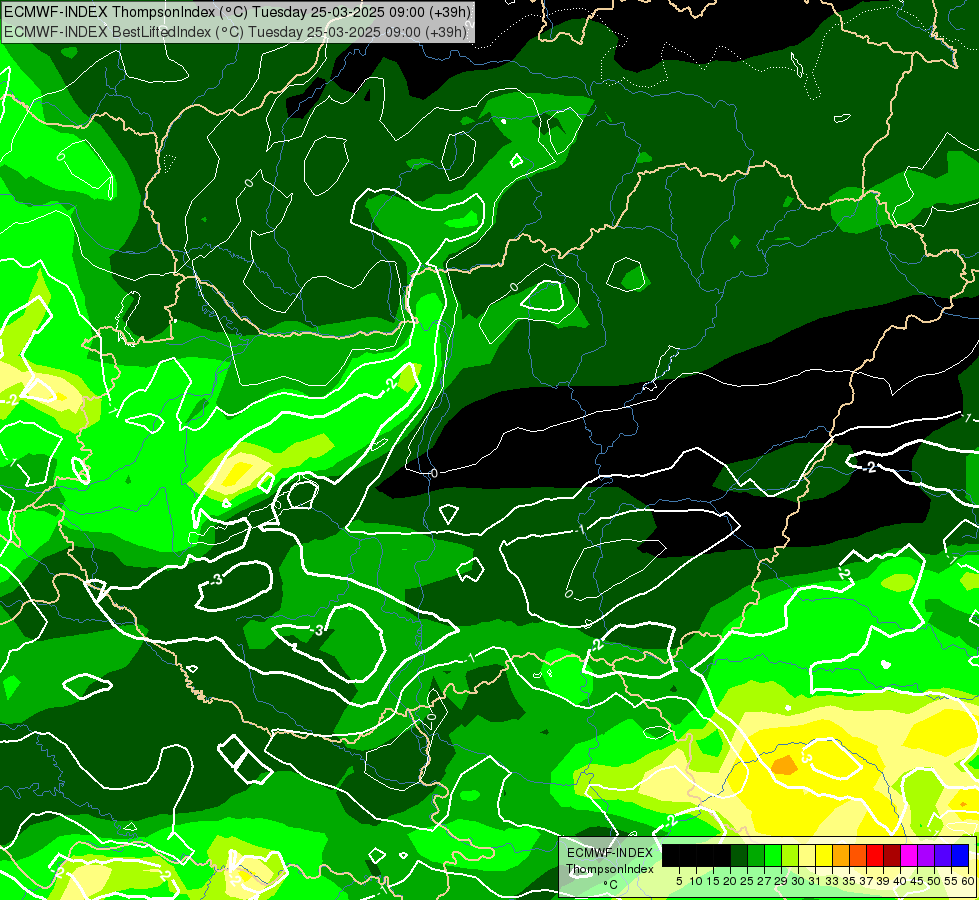Pick the lime 29–30 legend swatch
979x900 pixels.
790,855
